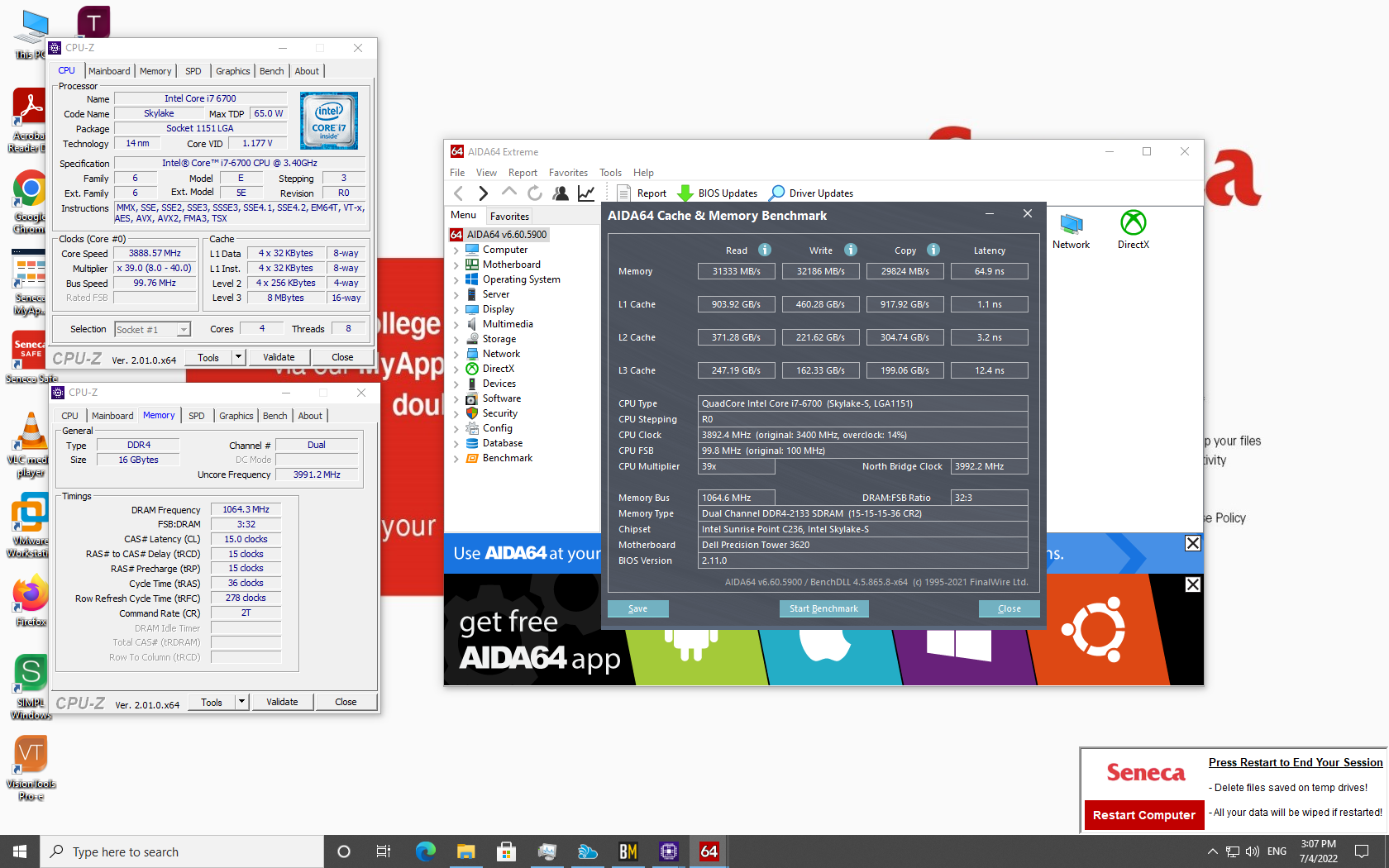Open the Help menu in AIDA64
Screen dimensions: 1389x868
[x=643, y=173]
